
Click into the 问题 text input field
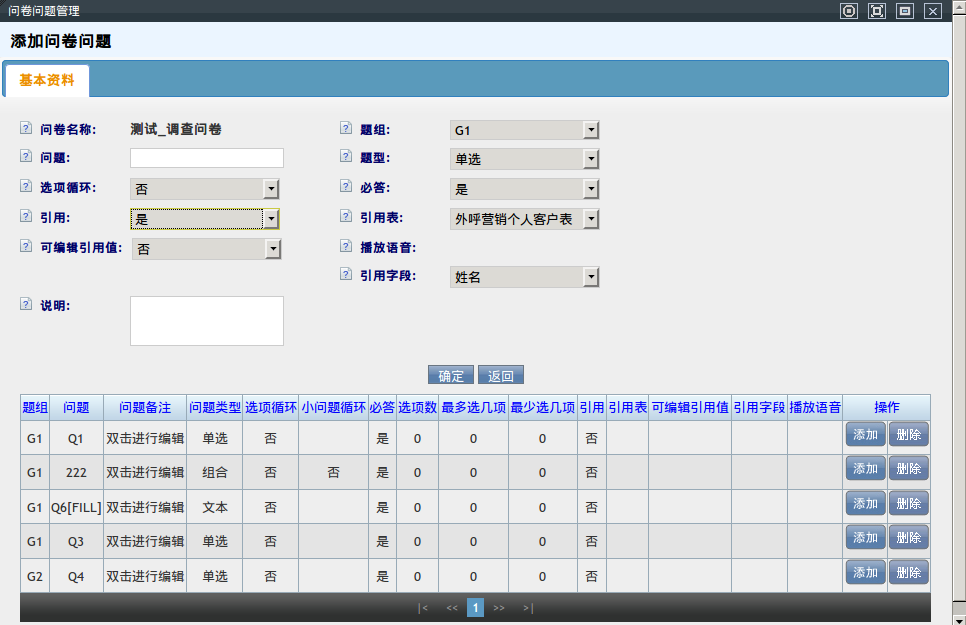[207, 158]
